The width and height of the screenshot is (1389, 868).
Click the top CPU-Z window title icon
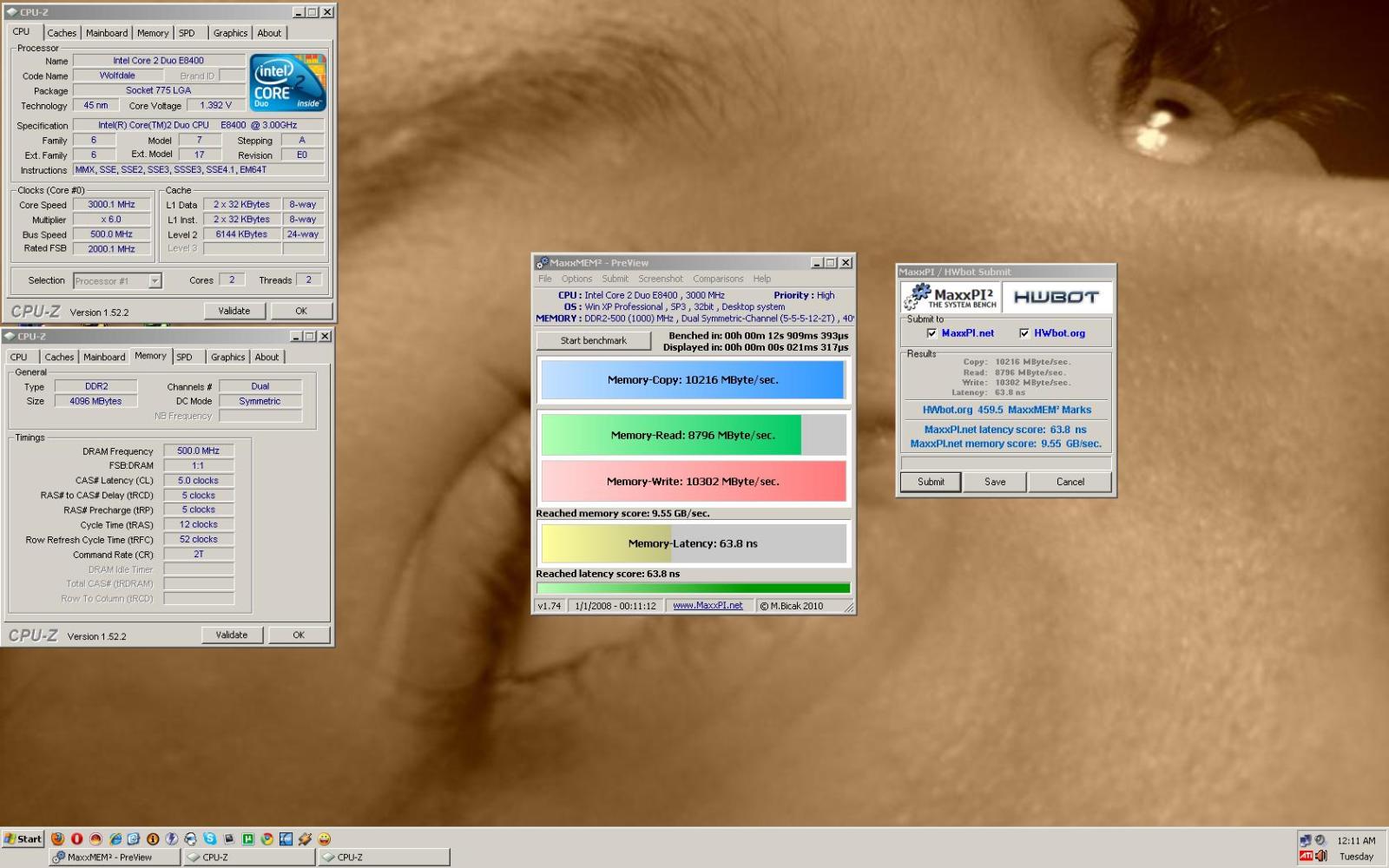click(x=11, y=12)
